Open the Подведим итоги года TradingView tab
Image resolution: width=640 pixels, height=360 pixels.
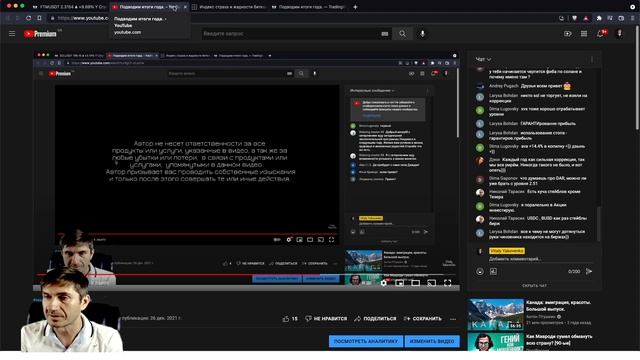click(x=309, y=7)
